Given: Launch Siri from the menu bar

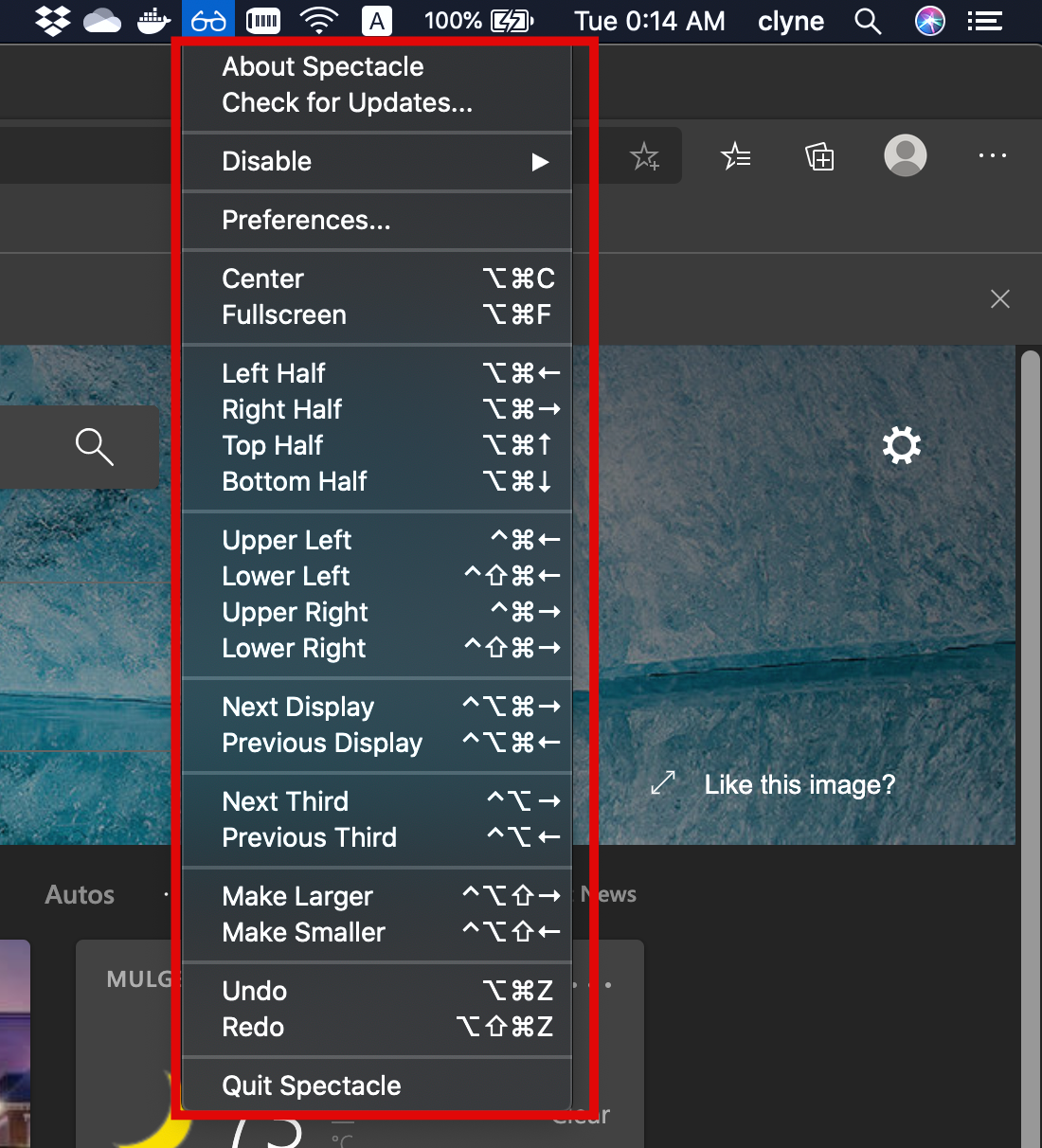Looking at the screenshot, I should (930, 21).
